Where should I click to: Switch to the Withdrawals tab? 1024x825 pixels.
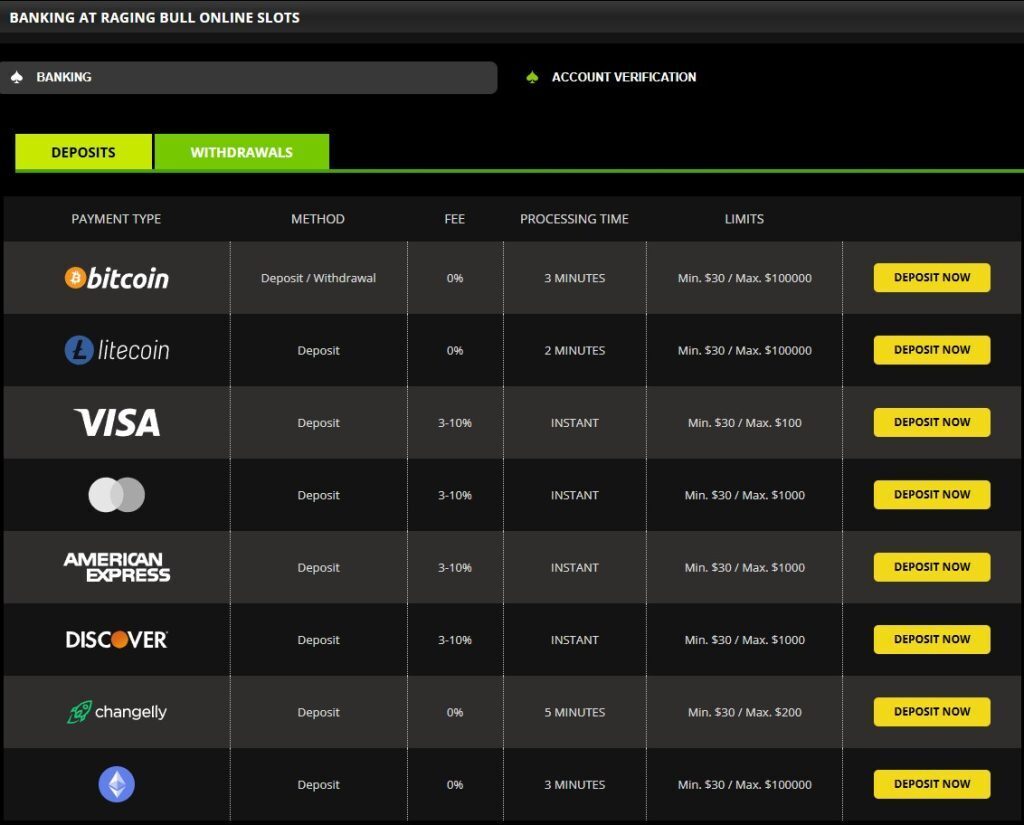tap(242, 152)
